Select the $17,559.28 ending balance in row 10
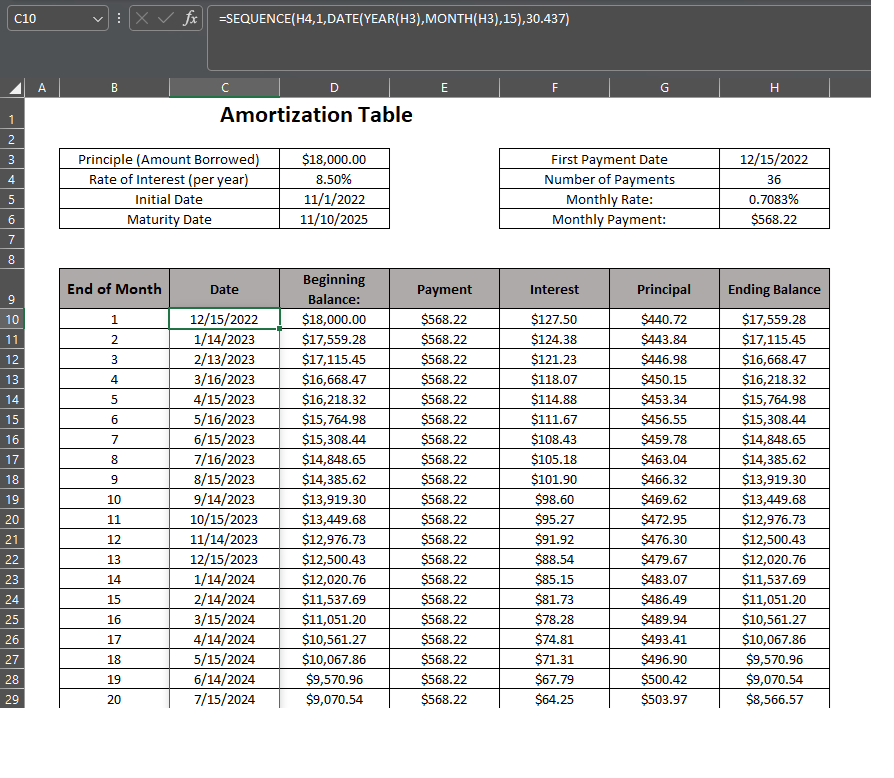894x778 pixels. (774, 319)
